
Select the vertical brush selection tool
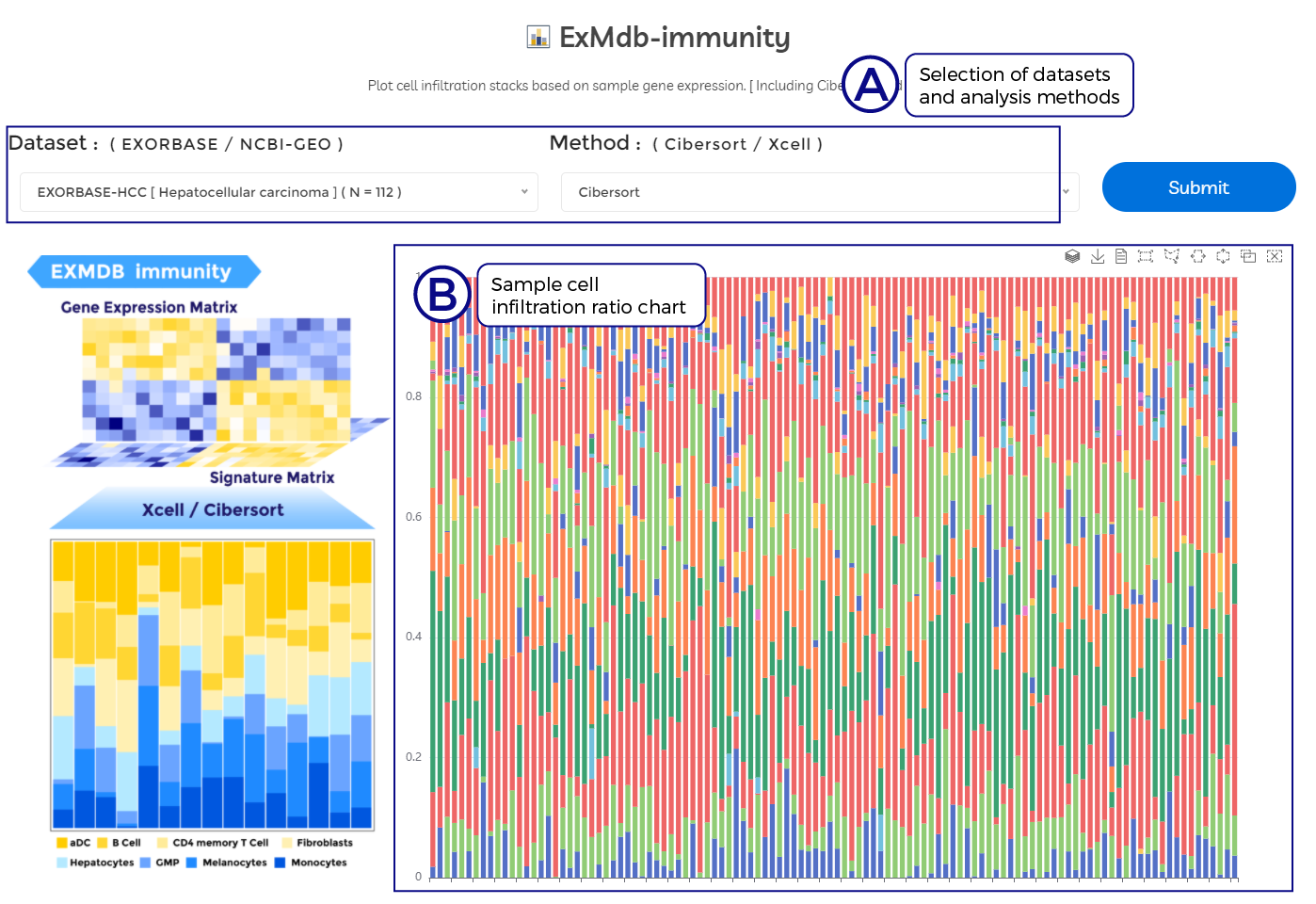coord(1223,256)
